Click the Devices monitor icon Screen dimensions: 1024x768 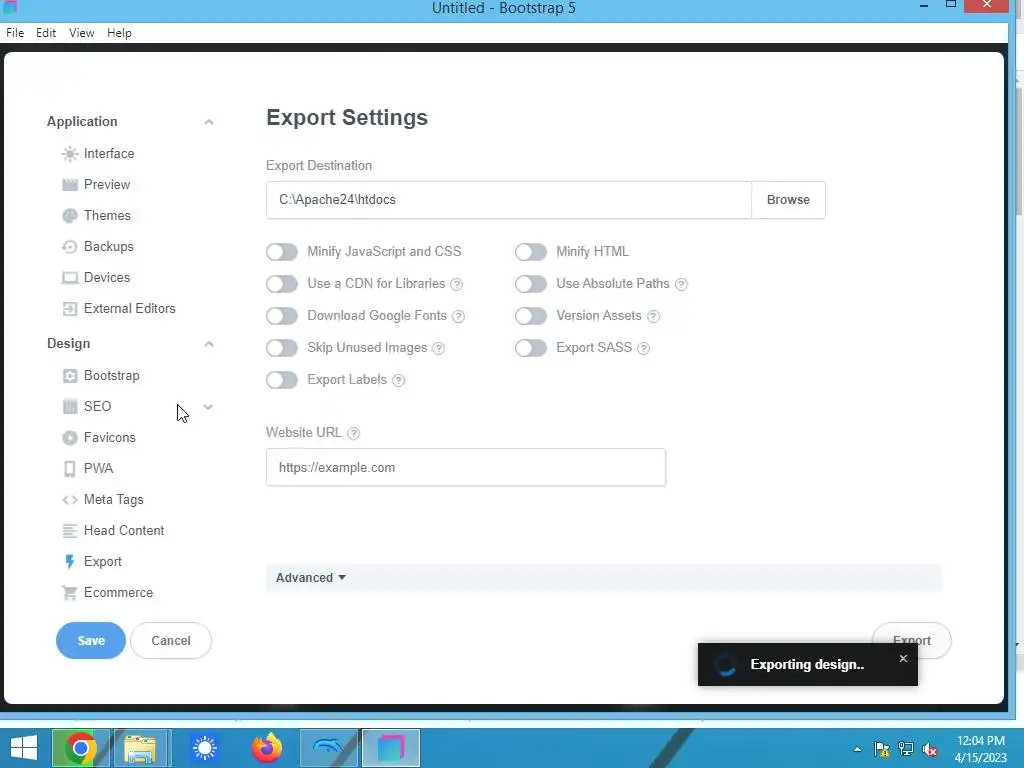69,278
